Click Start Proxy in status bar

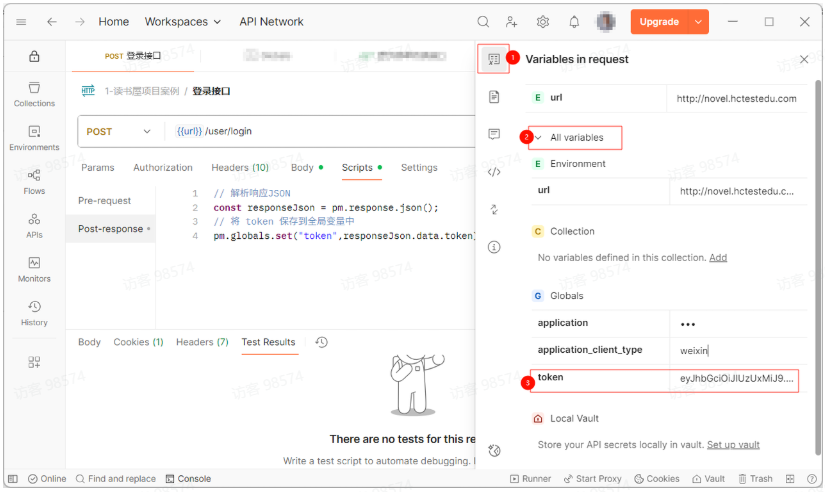[592, 479]
